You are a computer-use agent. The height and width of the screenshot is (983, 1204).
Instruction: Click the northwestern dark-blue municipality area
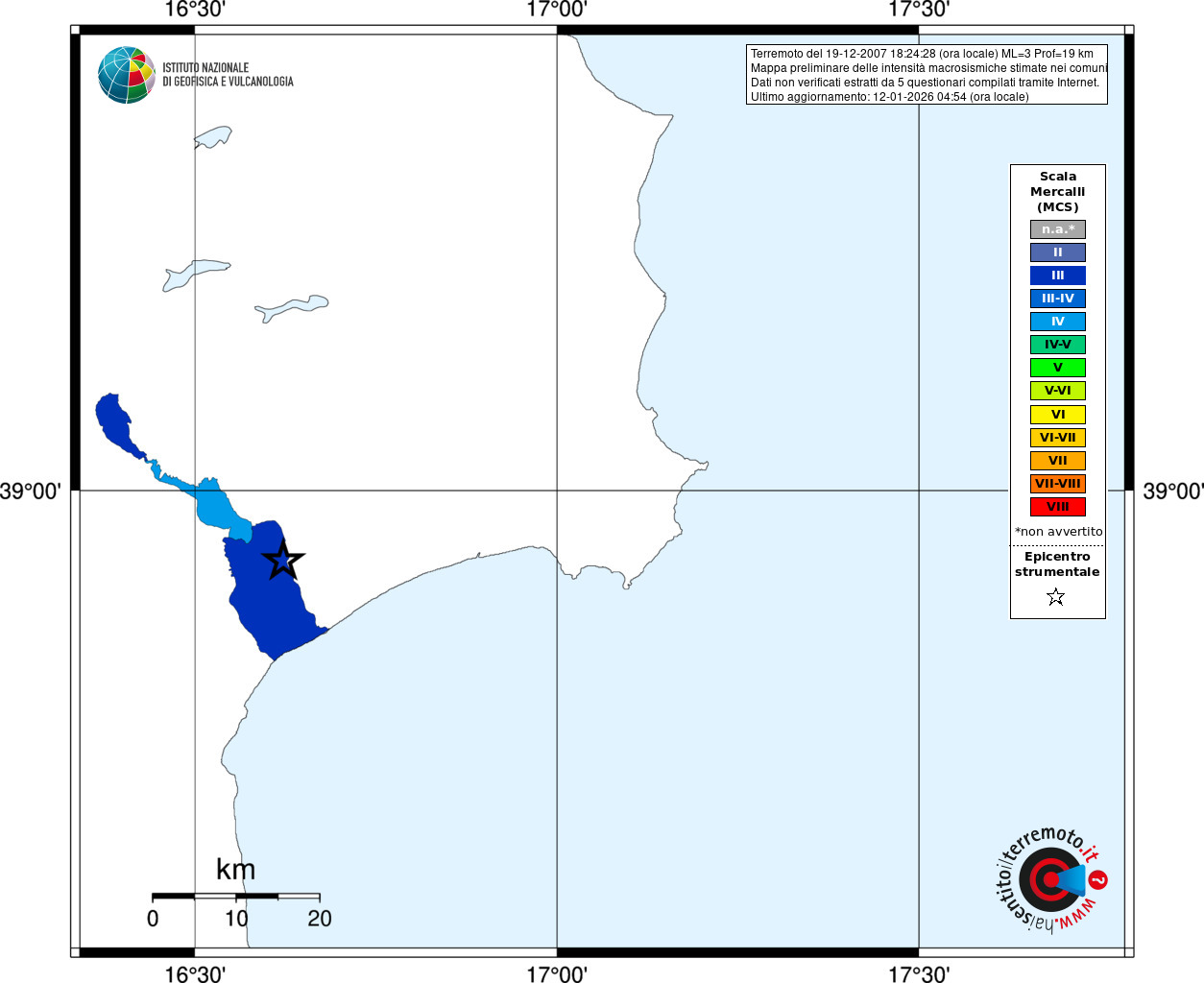click(115, 422)
